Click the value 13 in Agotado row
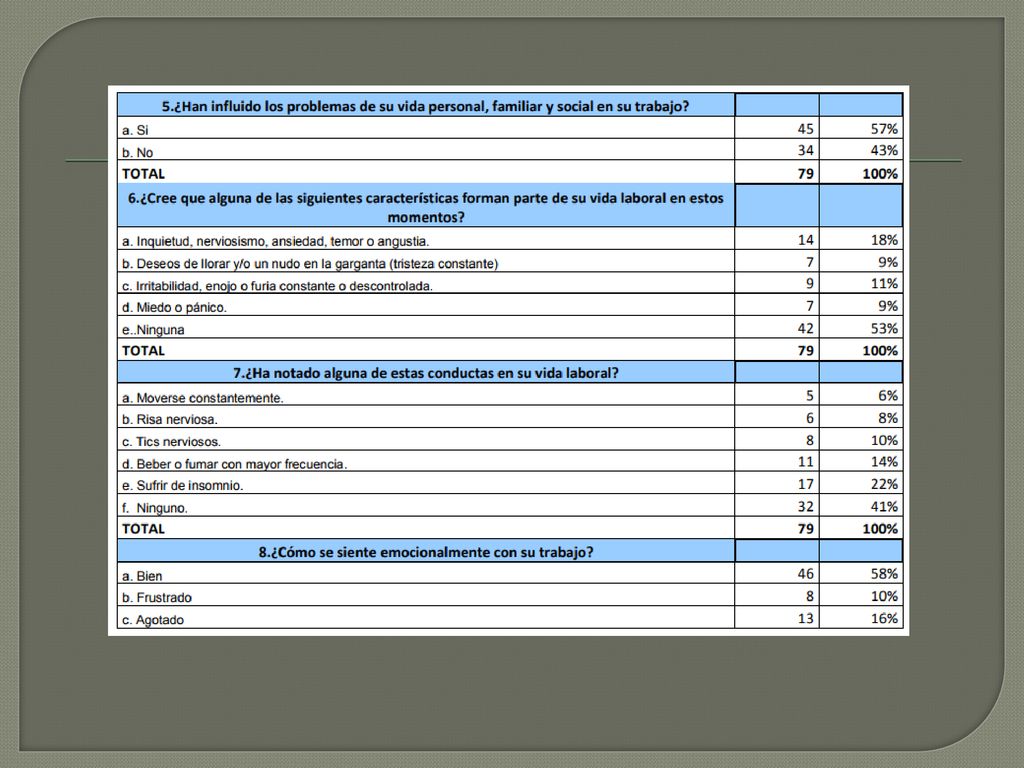 coord(805,618)
